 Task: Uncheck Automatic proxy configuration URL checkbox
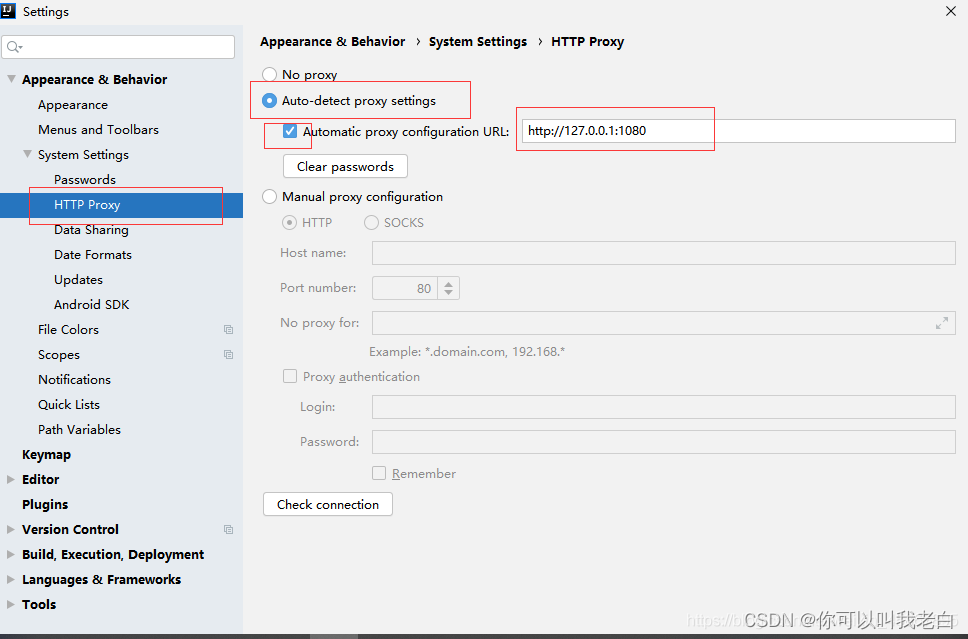[x=290, y=131]
